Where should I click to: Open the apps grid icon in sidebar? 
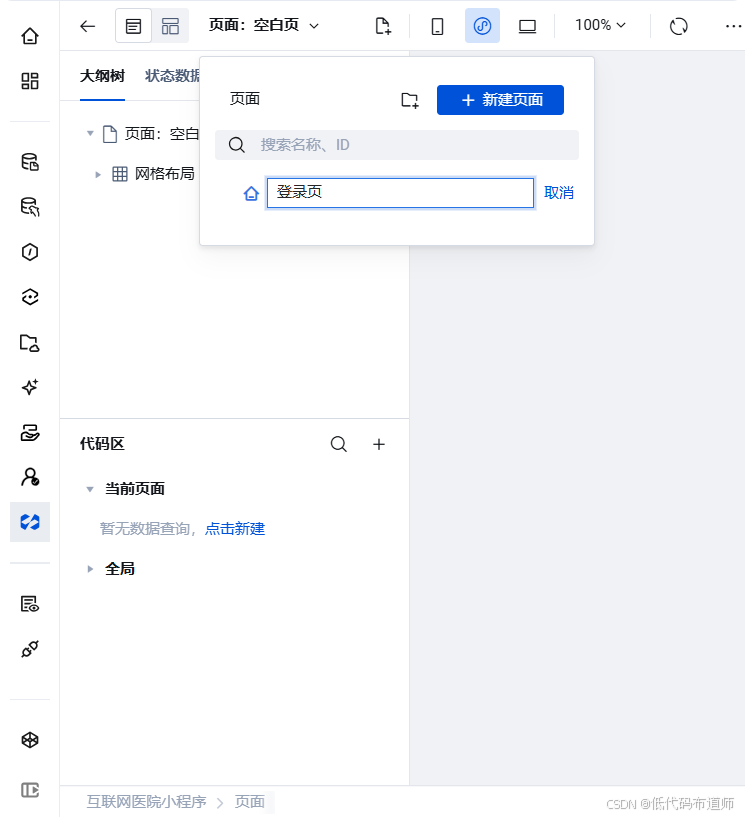(30, 81)
